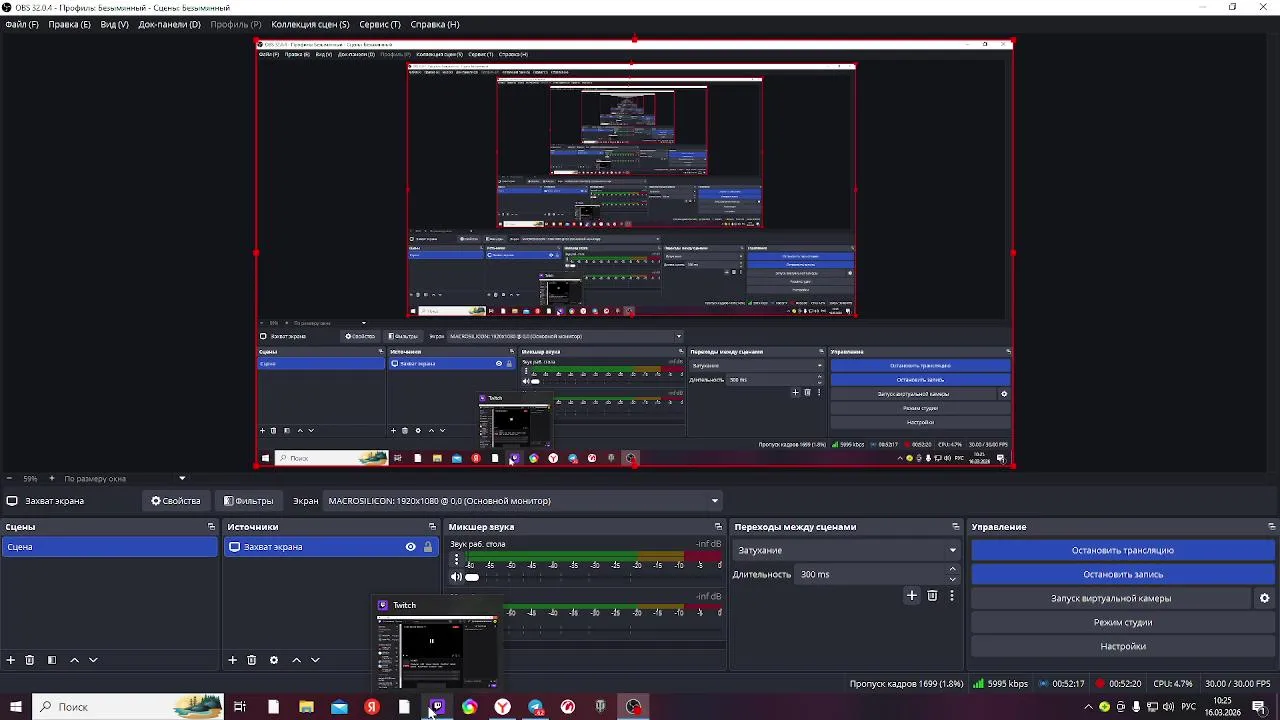Screen dimensions: 1280x720
Task: Click the Twitch window preview thumbnail
Action: click(437, 653)
